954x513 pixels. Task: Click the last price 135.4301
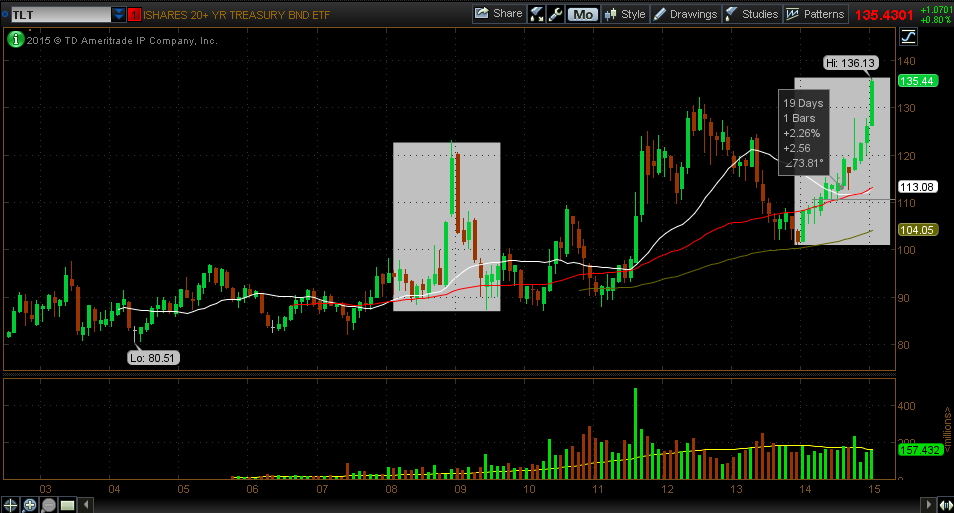884,15
